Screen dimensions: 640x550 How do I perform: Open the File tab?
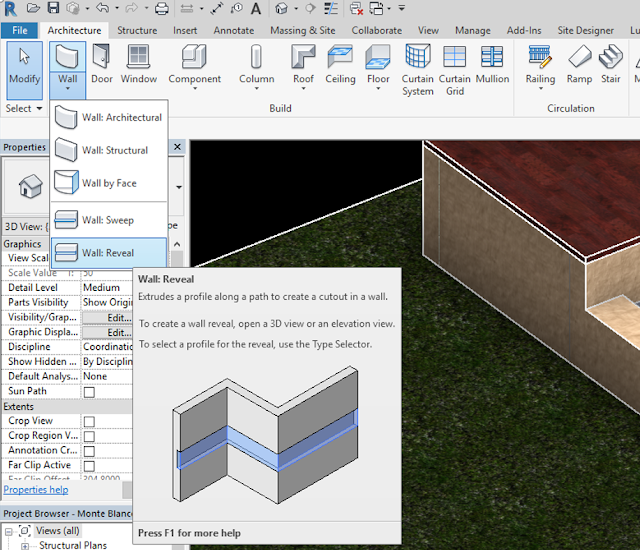click(20, 31)
